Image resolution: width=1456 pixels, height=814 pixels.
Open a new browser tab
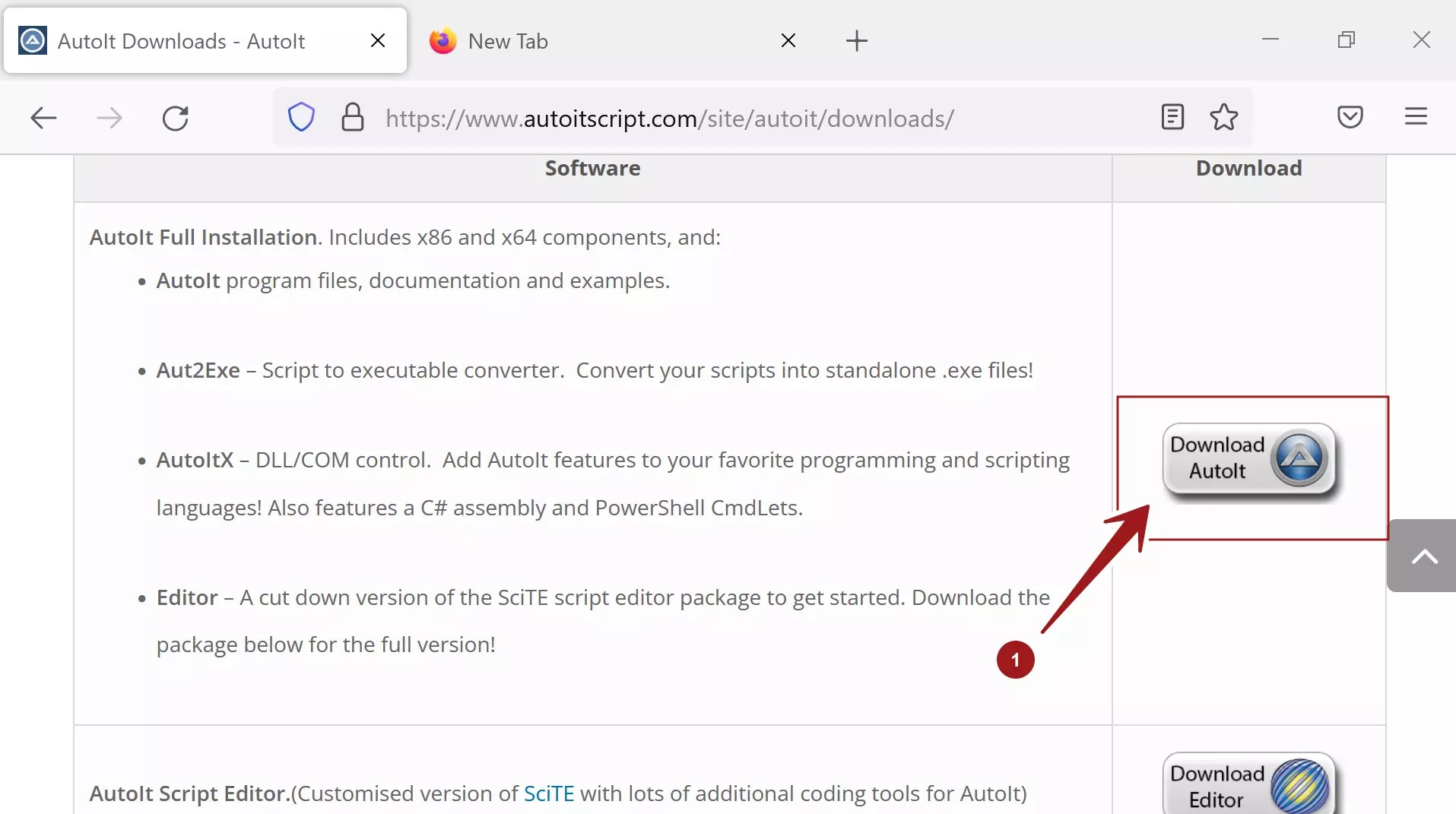point(857,40)
